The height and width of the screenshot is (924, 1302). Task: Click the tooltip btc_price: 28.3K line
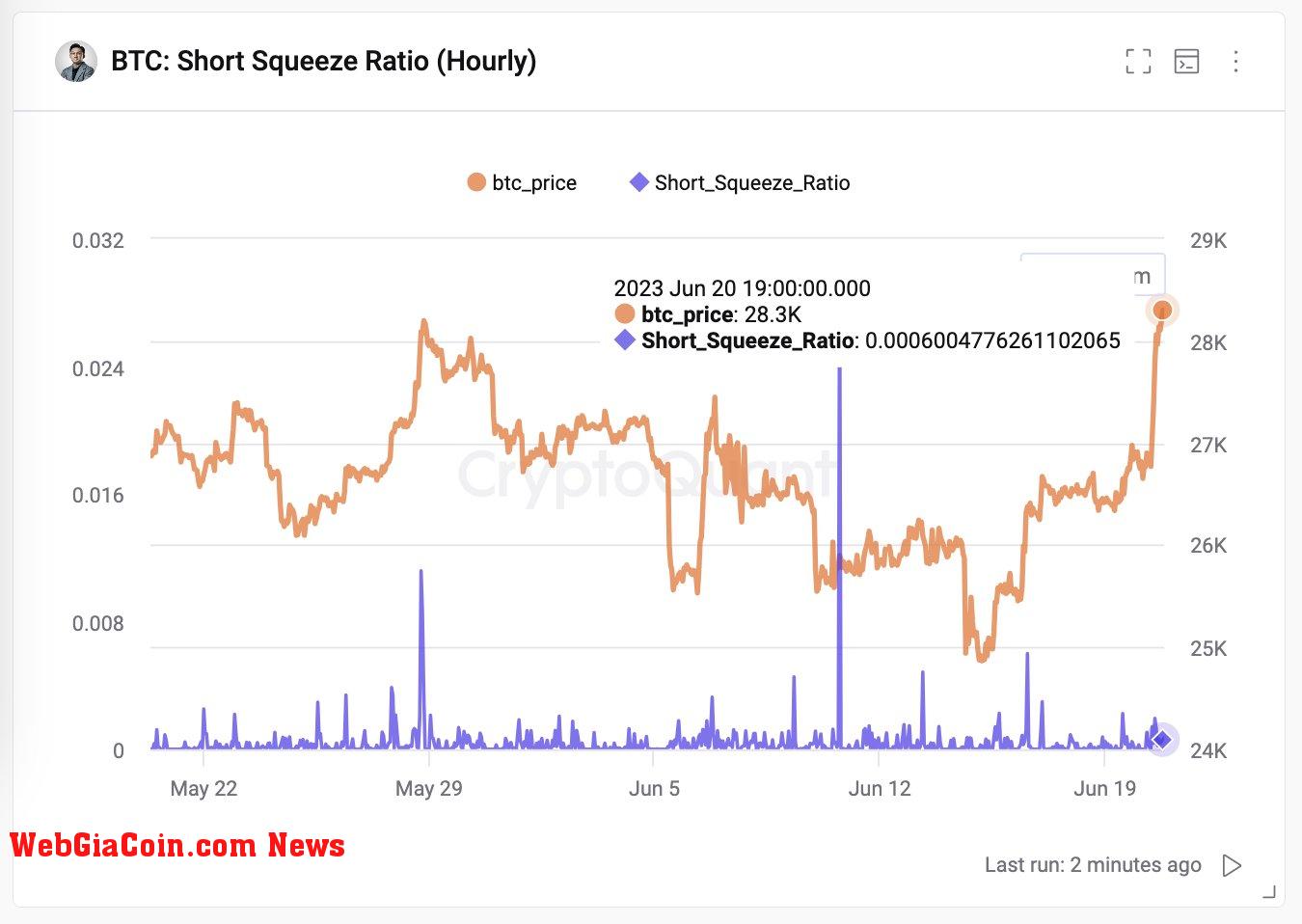(x=708, y=314)
